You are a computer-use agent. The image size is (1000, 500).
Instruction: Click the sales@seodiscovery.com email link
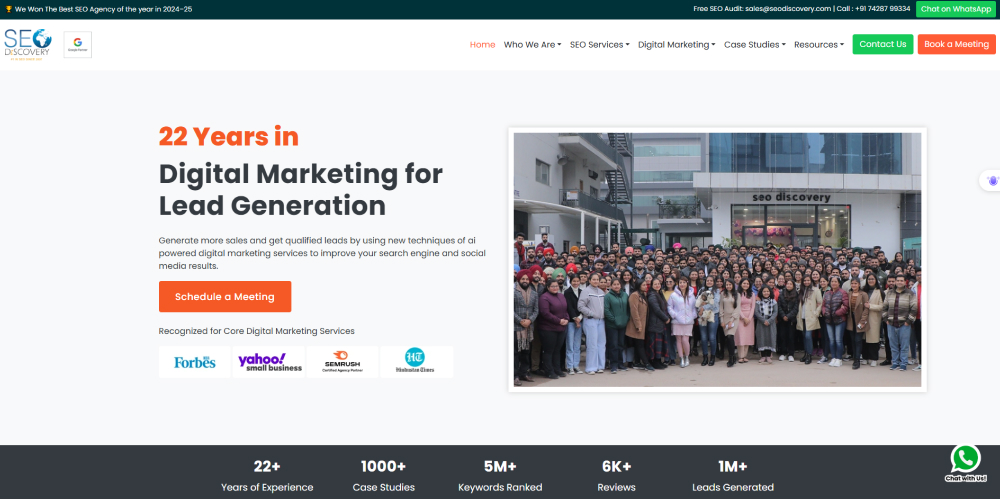(x=787, y=9)
